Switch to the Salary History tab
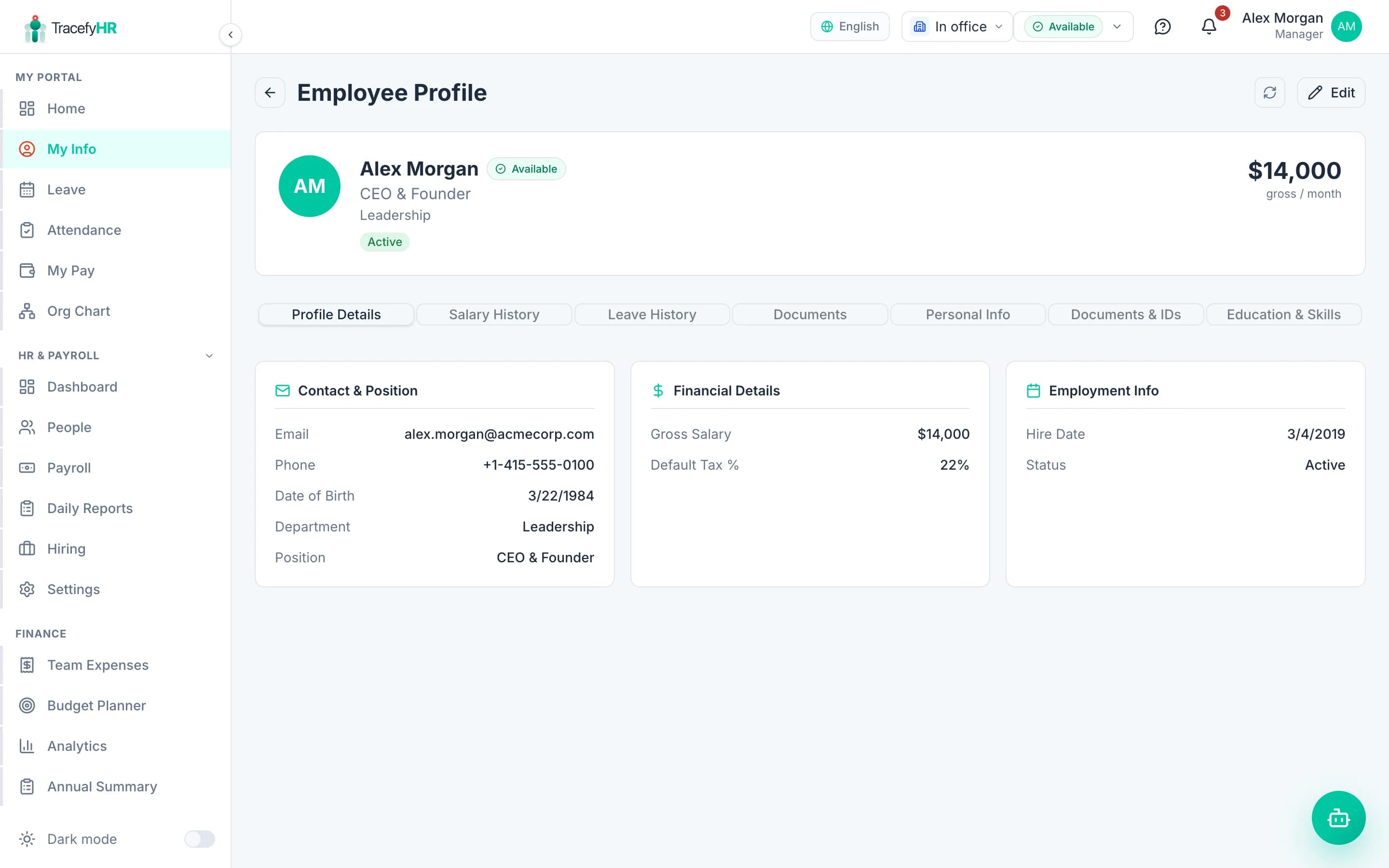Screen dimensions: 1389x868 (x=494, y=314)
